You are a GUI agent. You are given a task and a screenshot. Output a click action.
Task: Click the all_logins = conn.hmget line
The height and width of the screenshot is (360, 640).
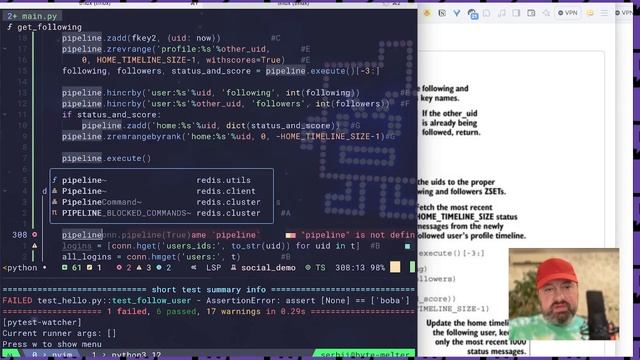[151, 257]
